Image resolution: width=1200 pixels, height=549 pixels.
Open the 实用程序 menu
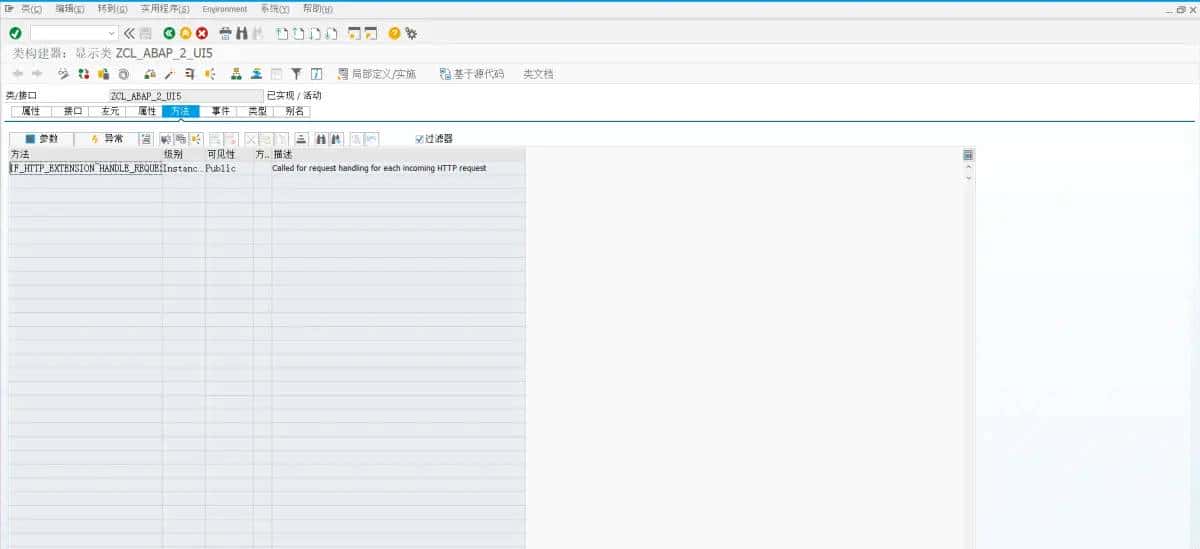point(165,9)
